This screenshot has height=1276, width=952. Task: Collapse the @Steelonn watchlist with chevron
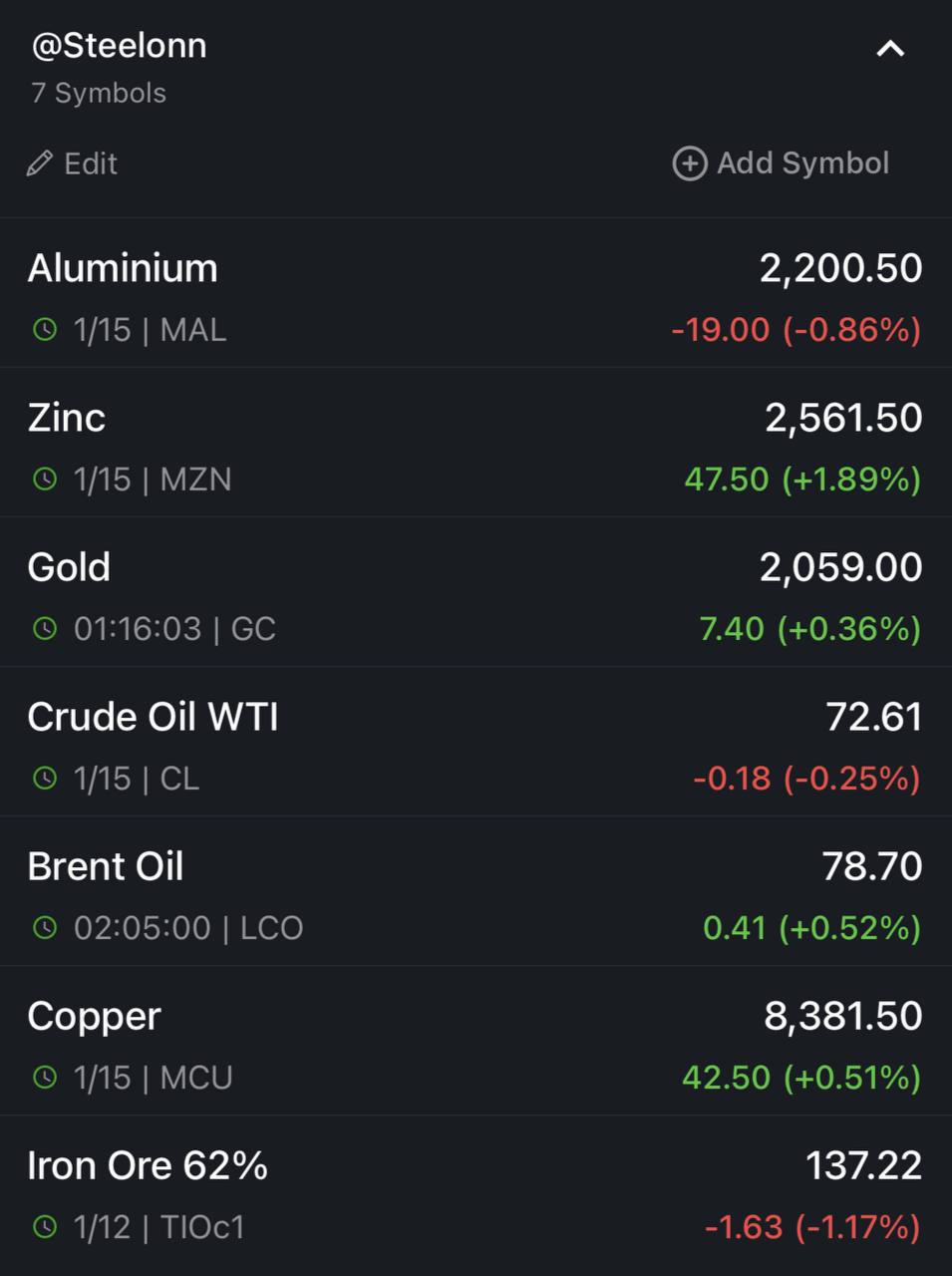(890, 48)
